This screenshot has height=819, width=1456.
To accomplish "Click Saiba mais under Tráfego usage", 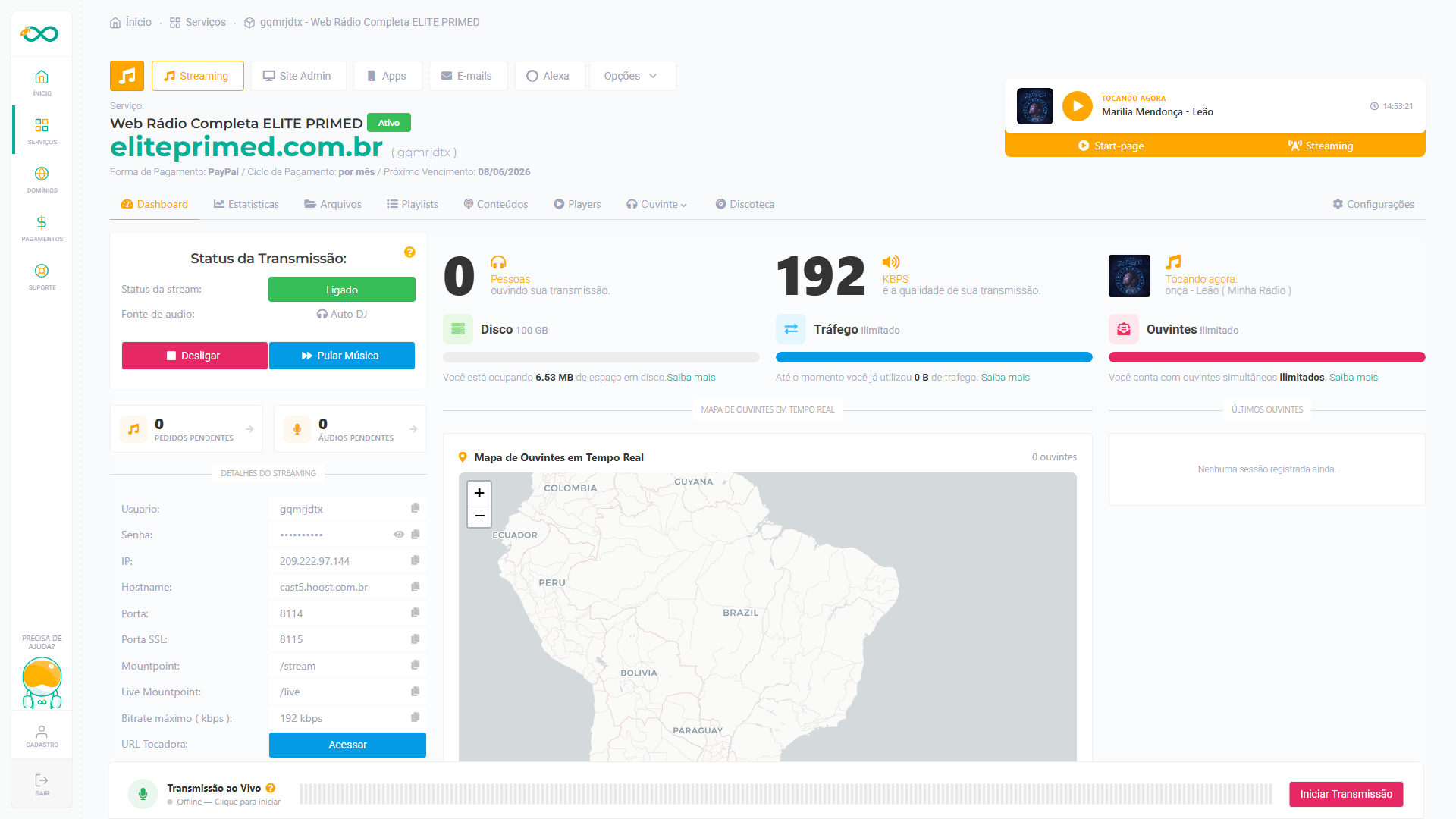I will point(1006,377).
